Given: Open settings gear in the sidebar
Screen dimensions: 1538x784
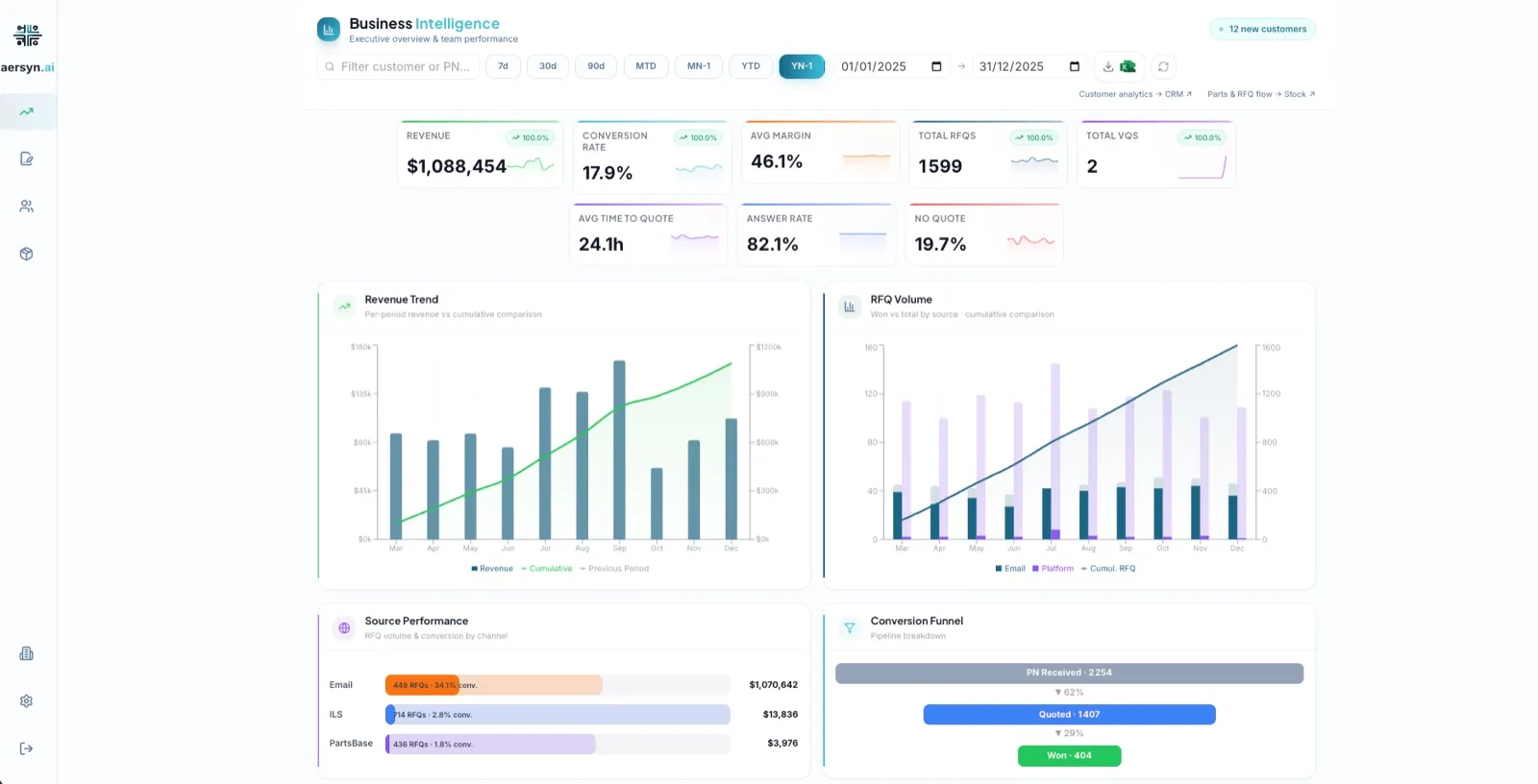Looking at the screenshot, I should (x=27, y=701).
